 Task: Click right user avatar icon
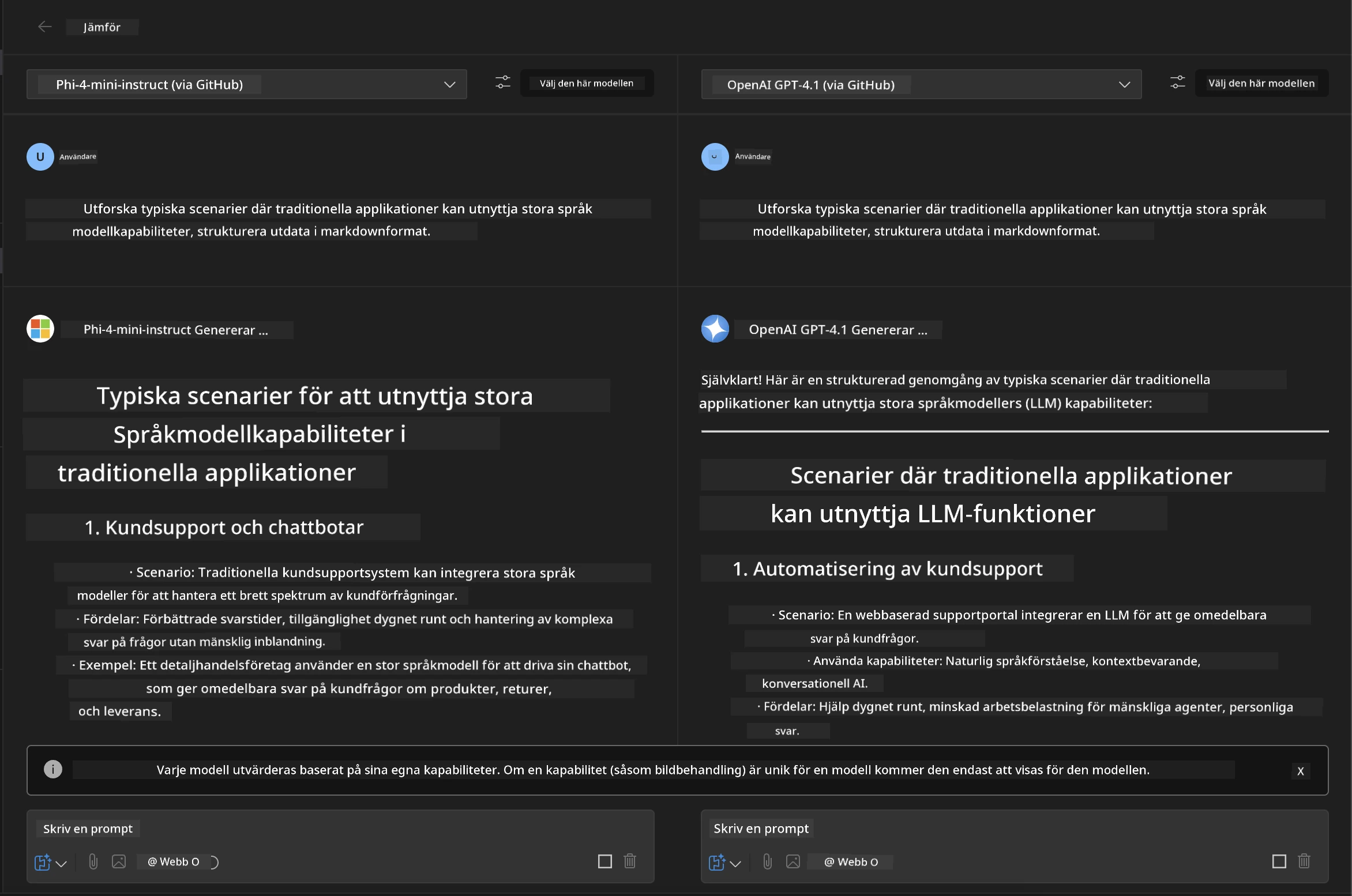715,157
